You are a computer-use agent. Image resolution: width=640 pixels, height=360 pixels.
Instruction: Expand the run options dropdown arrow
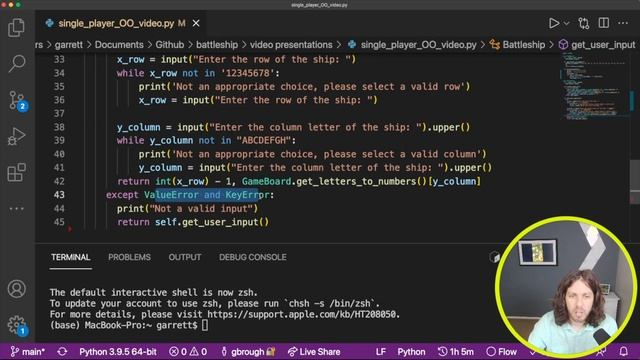[567, 24]
